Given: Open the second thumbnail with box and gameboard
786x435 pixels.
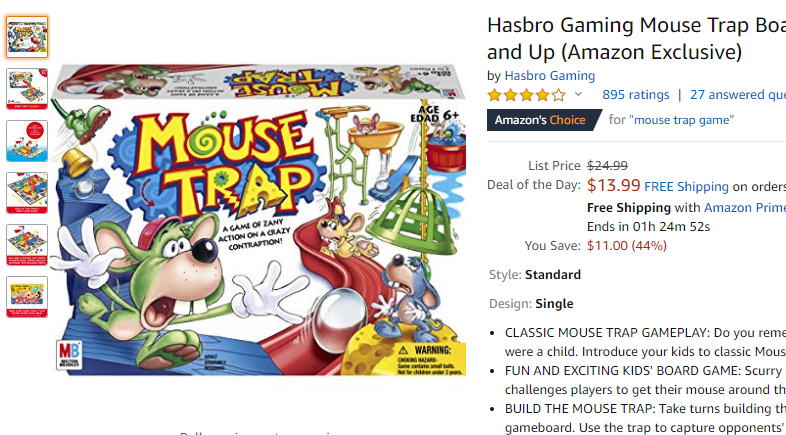Looking at the screenshot, I should 27,89.
